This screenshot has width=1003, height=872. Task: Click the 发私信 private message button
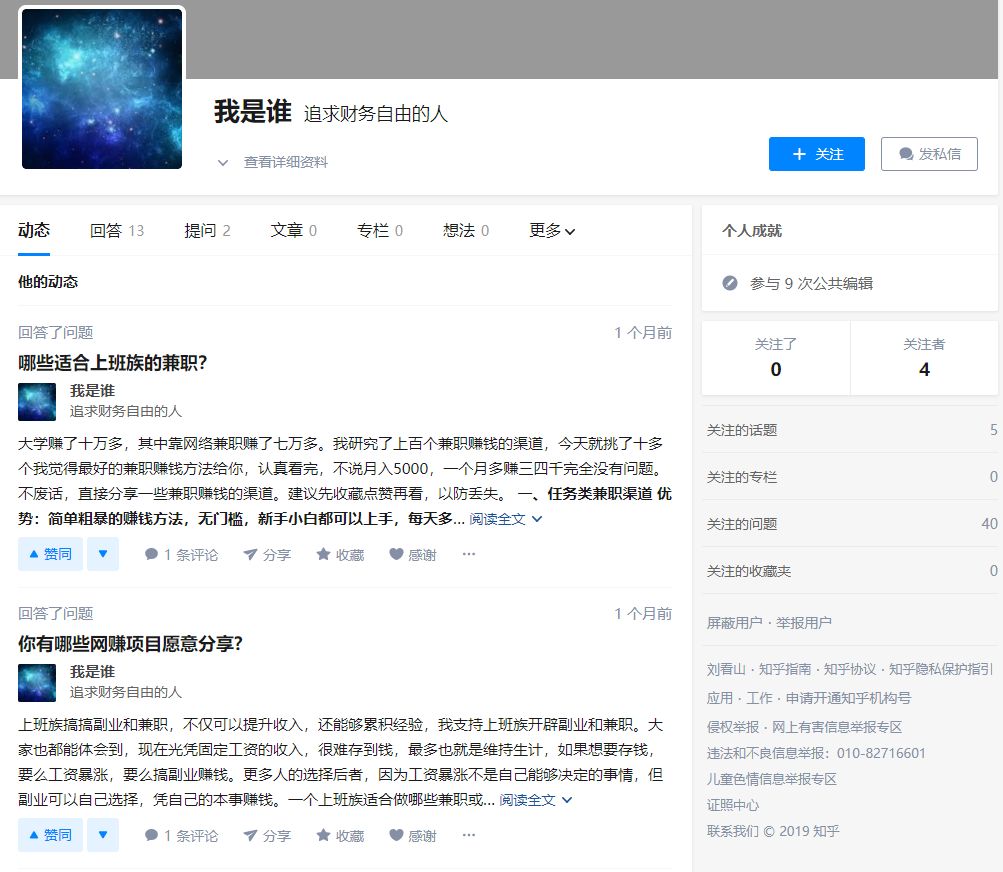tap(929, 153)
